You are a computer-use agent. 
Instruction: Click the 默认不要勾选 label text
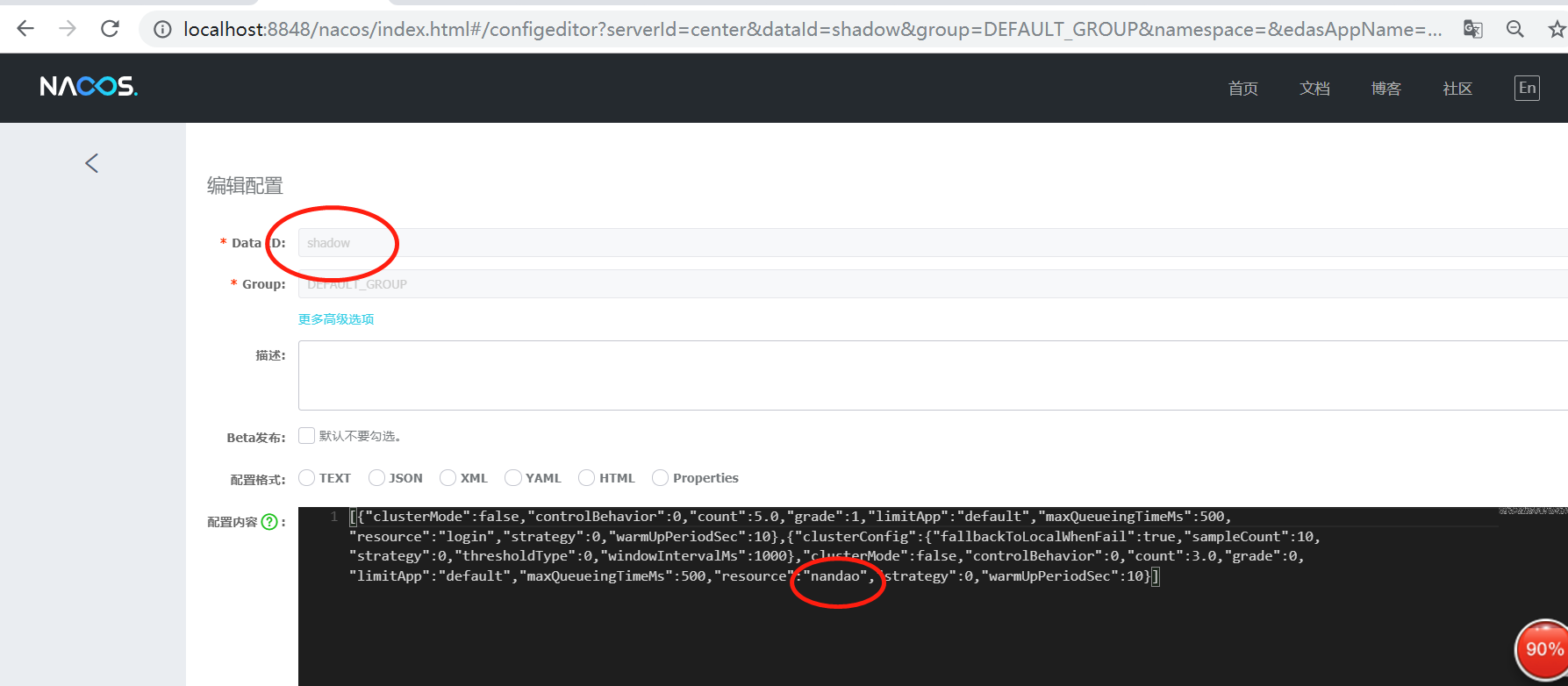361,436
